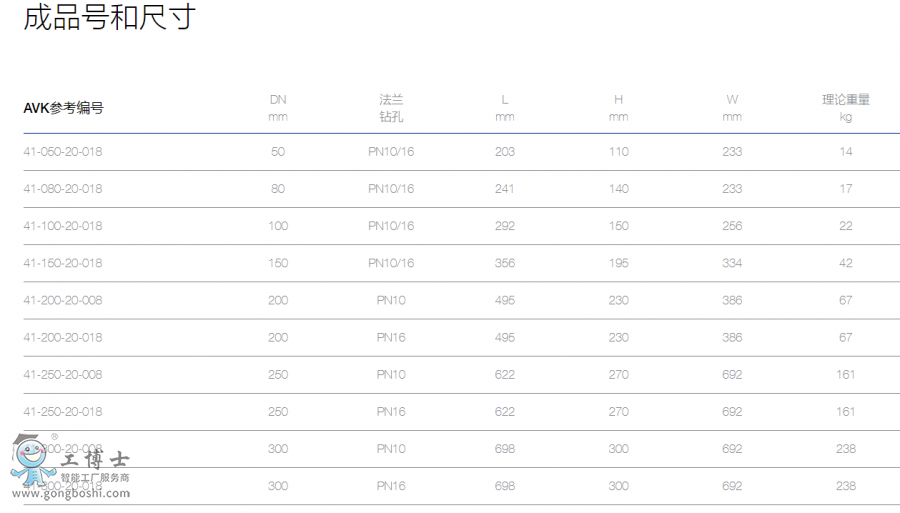Click the weight value 42
Image resolution: width=900 pixels, height=513 pixels.
pyautogui.click(x=846, y=263)
